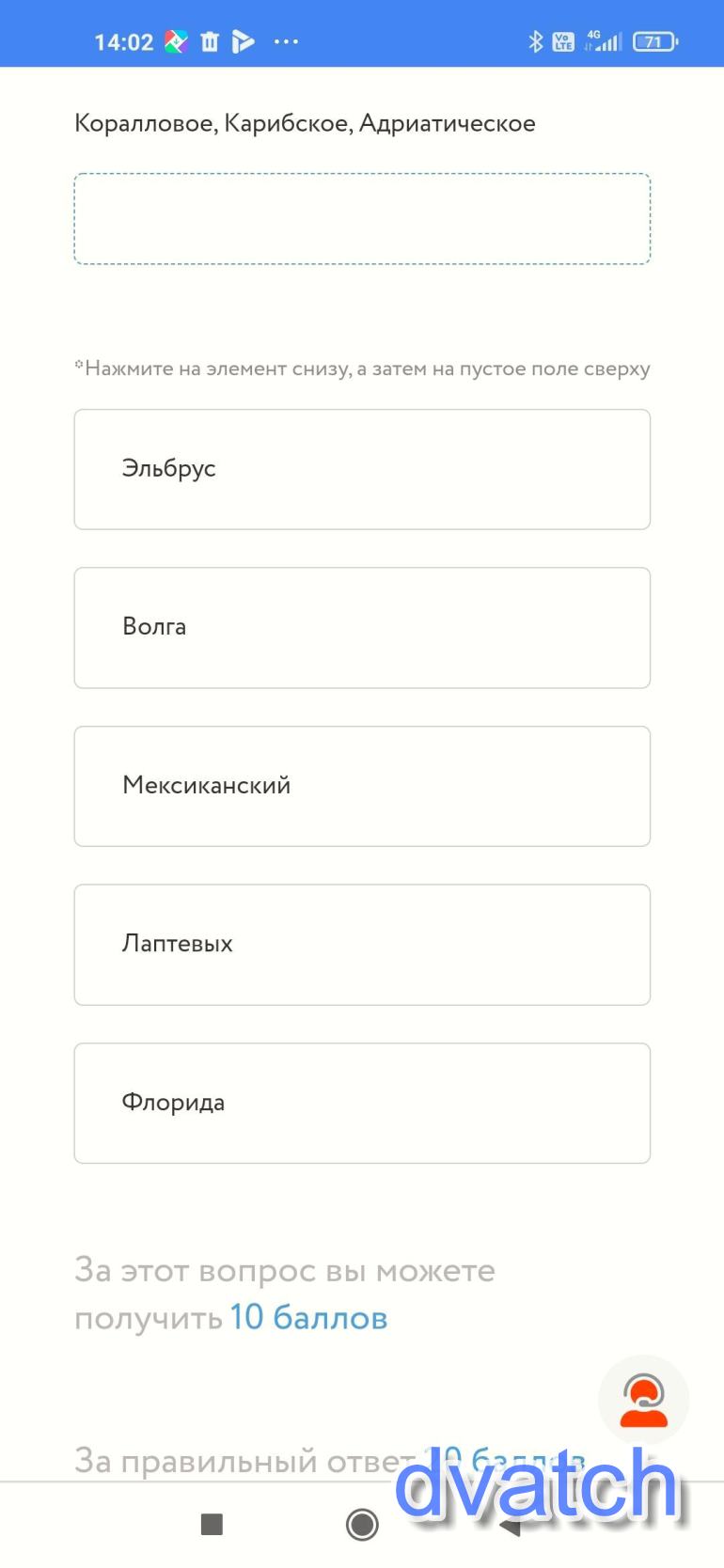This screenshot has width=724, height=1568.
Task: Tap the trash notification icon
Action: [x=210, y=41]
